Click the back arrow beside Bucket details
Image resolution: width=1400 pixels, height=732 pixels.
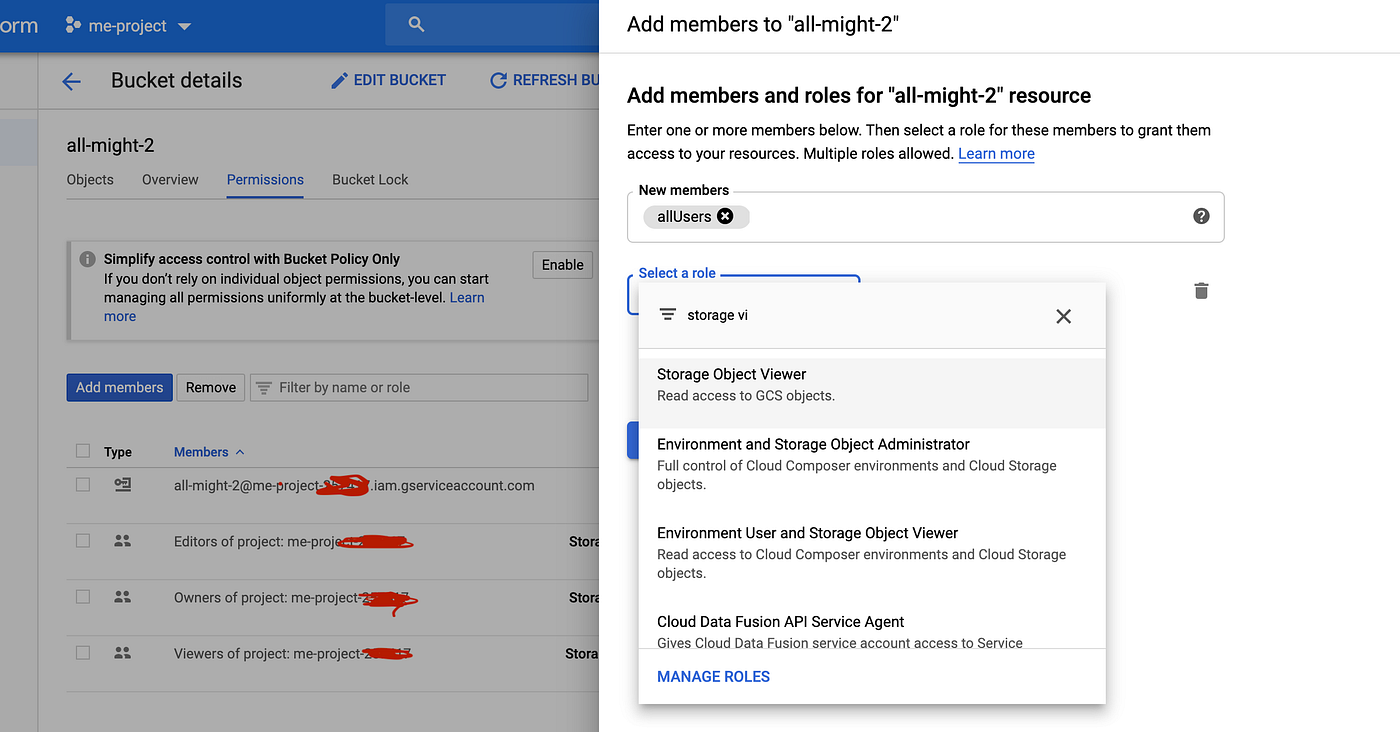click(x=71, y=82)
